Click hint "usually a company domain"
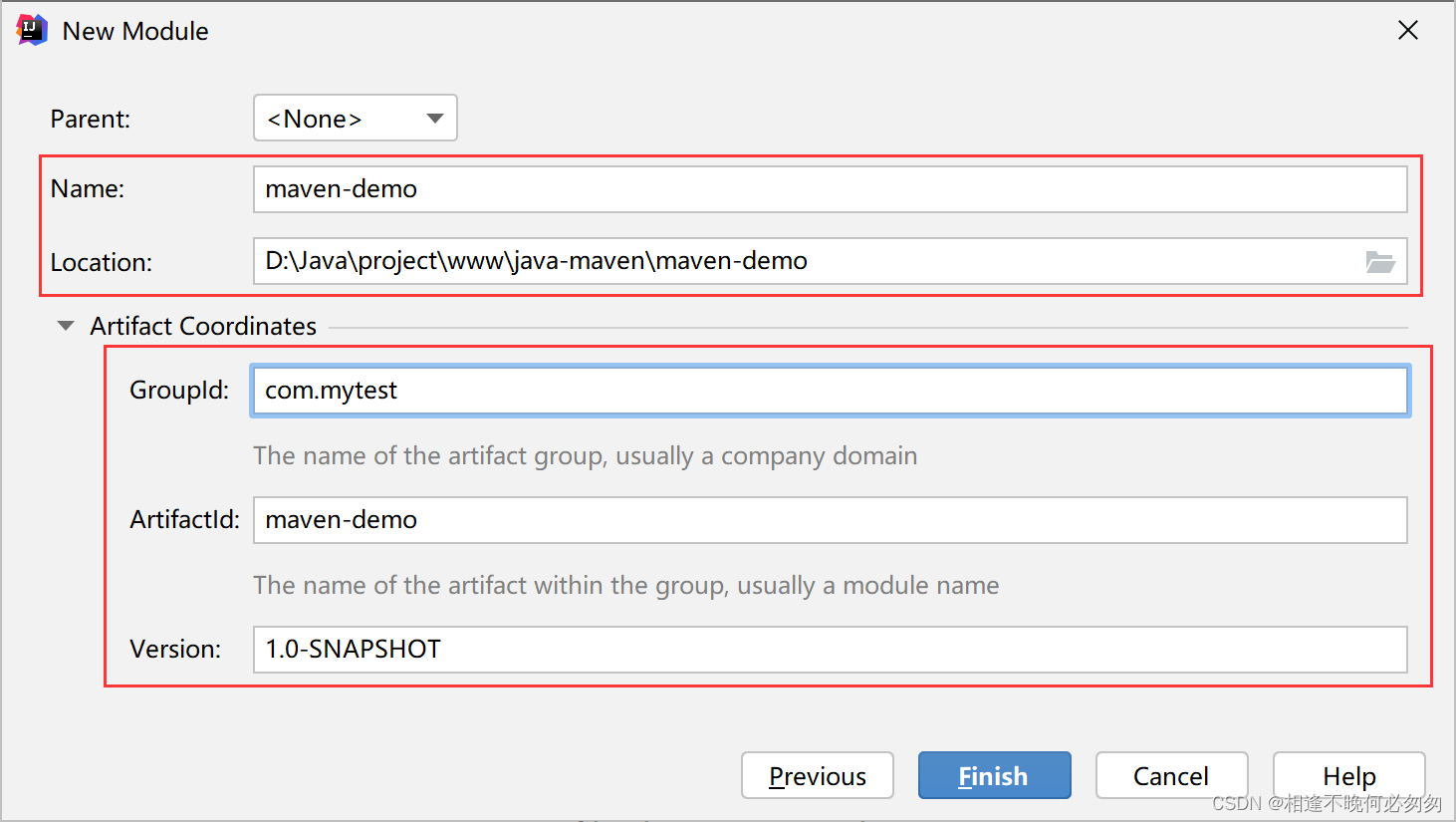This screenshot has width=1456, height=822. [x=766, y=456]
